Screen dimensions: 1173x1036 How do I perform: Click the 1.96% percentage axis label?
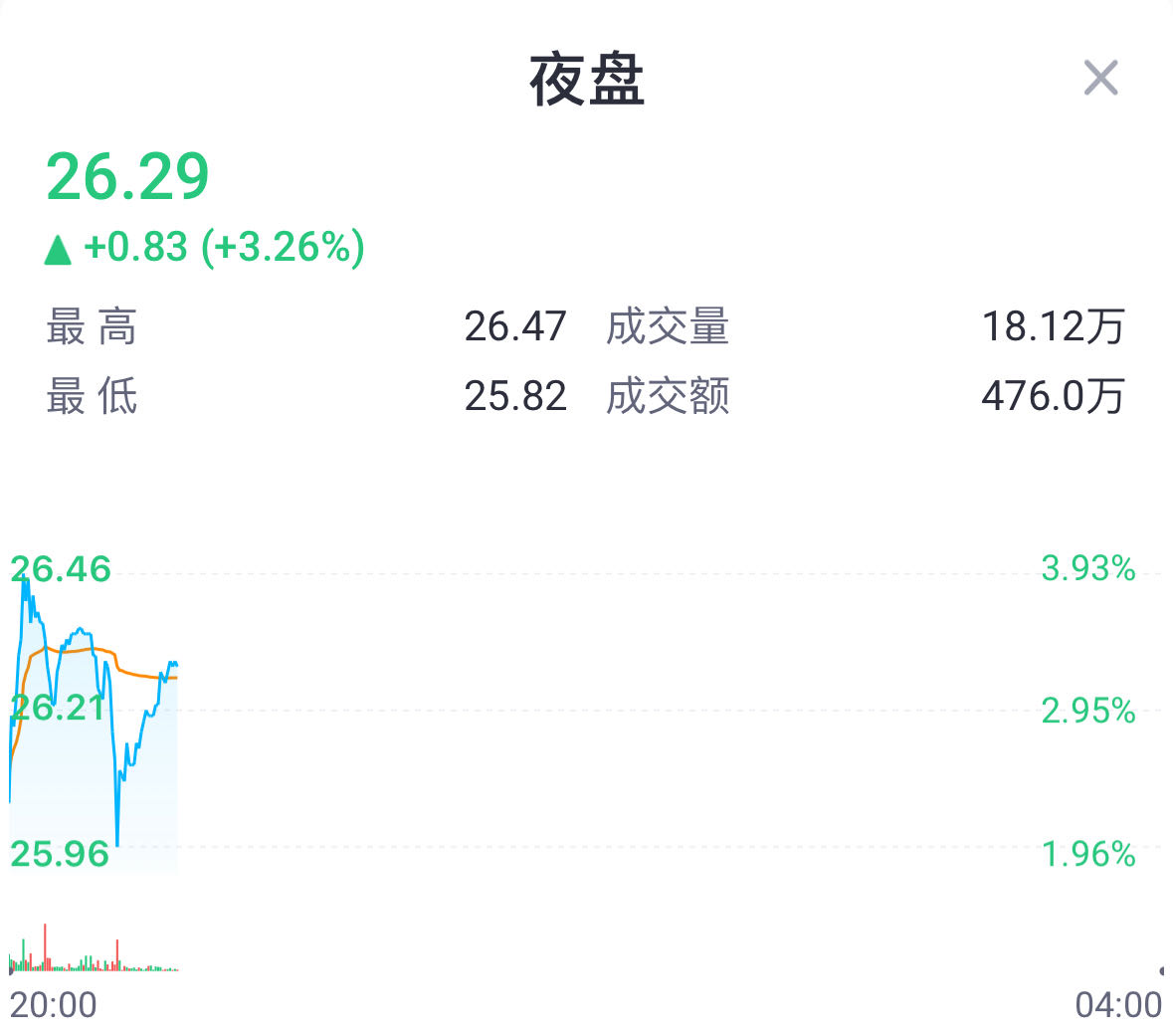1087,854
